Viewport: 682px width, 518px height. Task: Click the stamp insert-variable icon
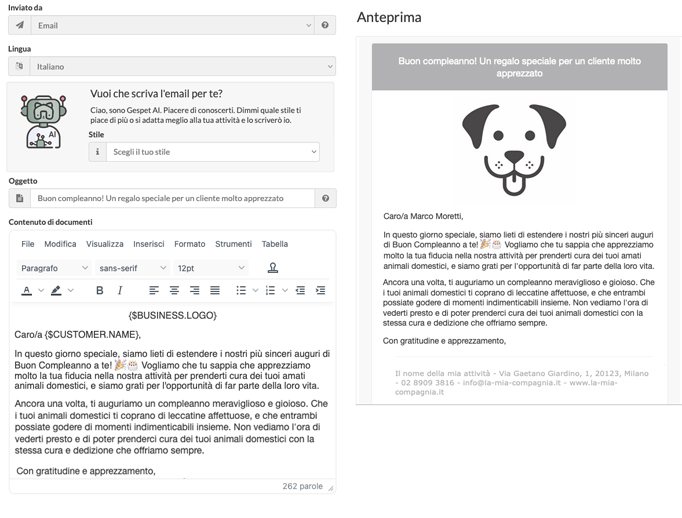tap(273, 268)
